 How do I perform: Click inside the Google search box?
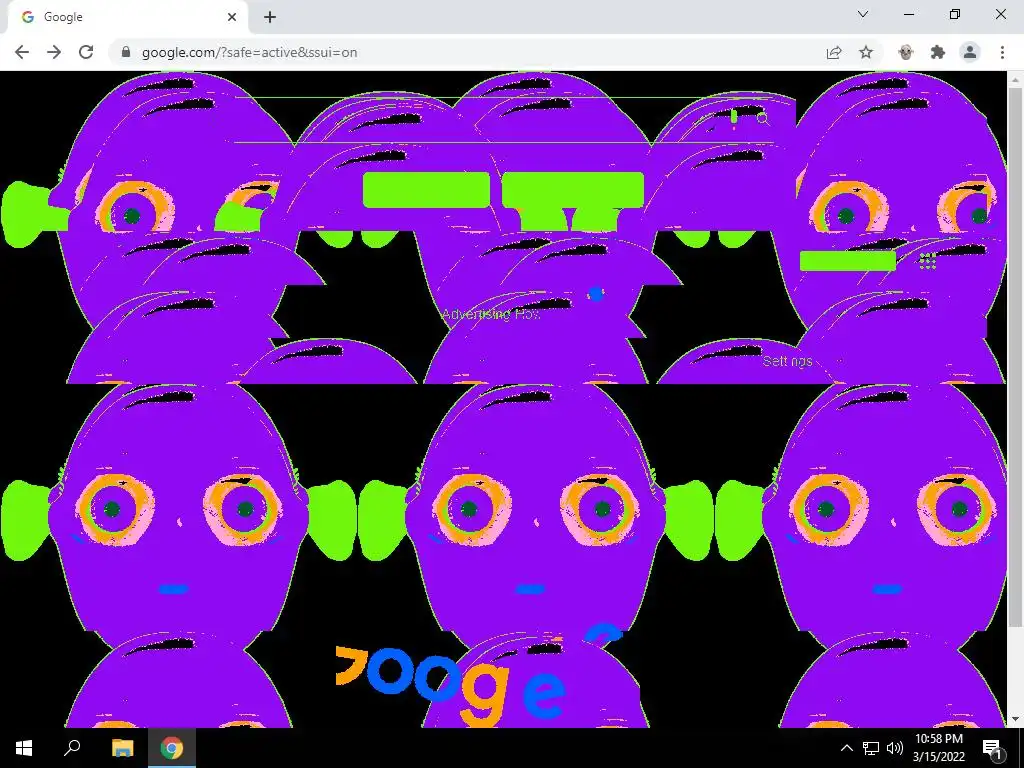tap(503, 120)
